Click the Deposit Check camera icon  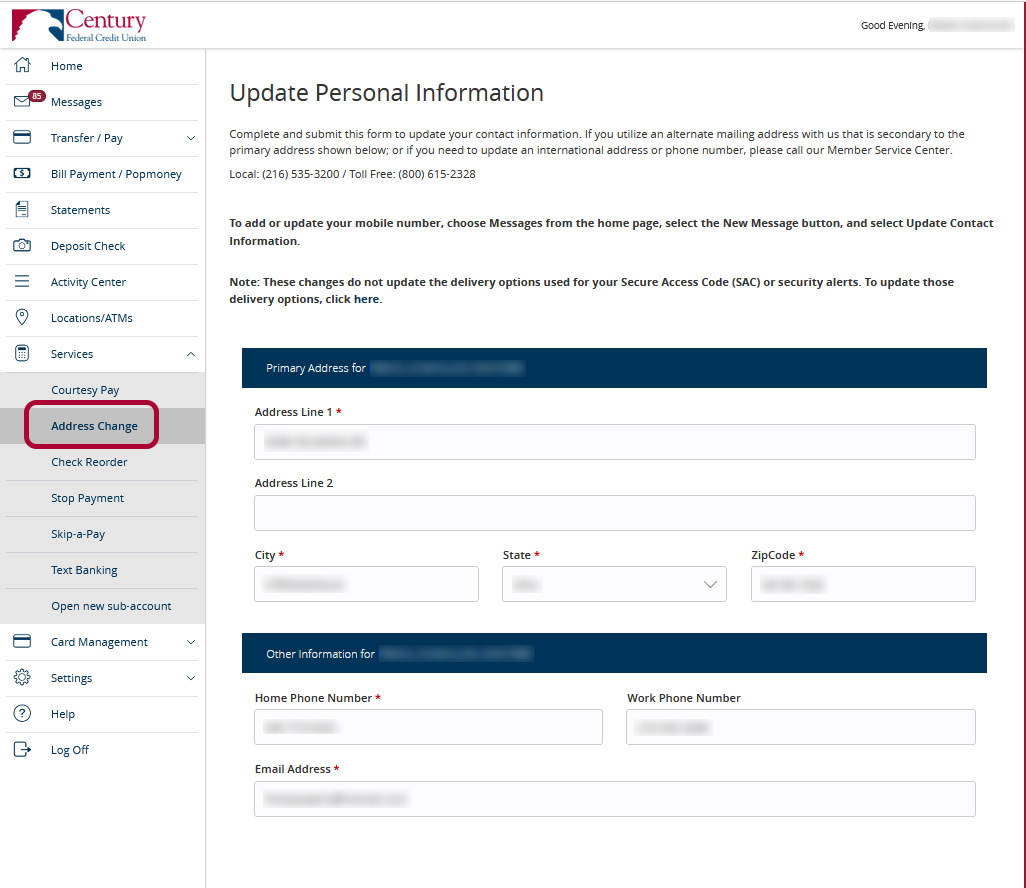coord(22,245)
